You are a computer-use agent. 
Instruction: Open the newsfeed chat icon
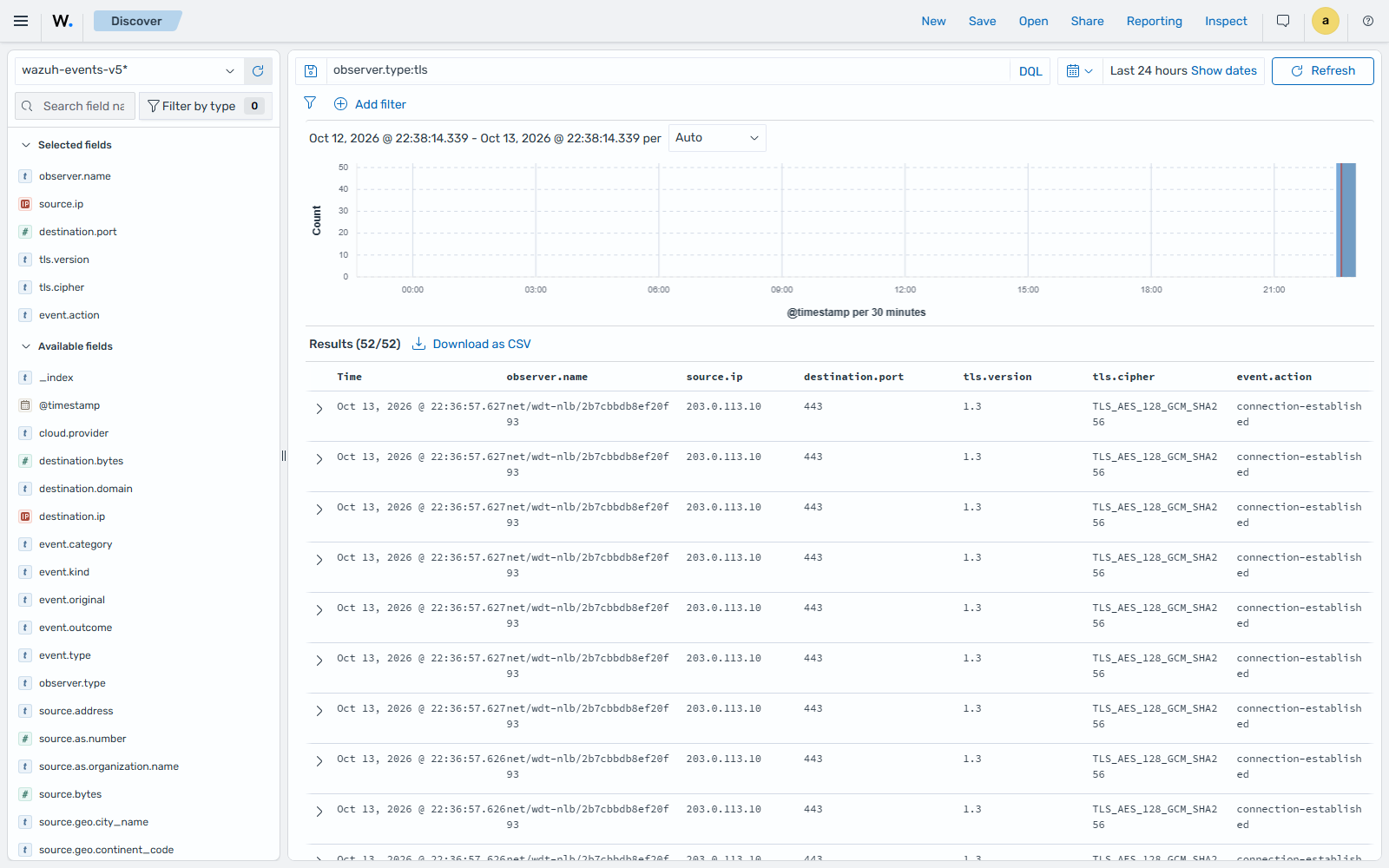coord(1283,21)
